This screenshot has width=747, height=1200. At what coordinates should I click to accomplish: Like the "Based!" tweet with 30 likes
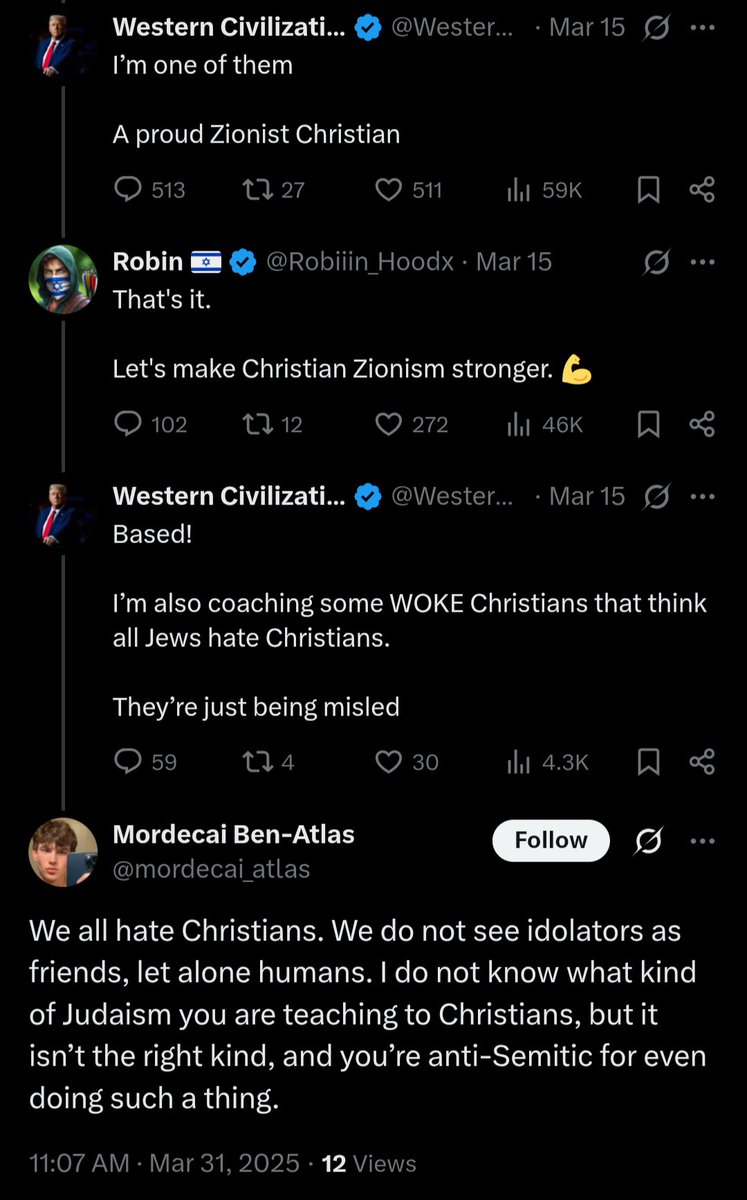click(x=388, y=762)
